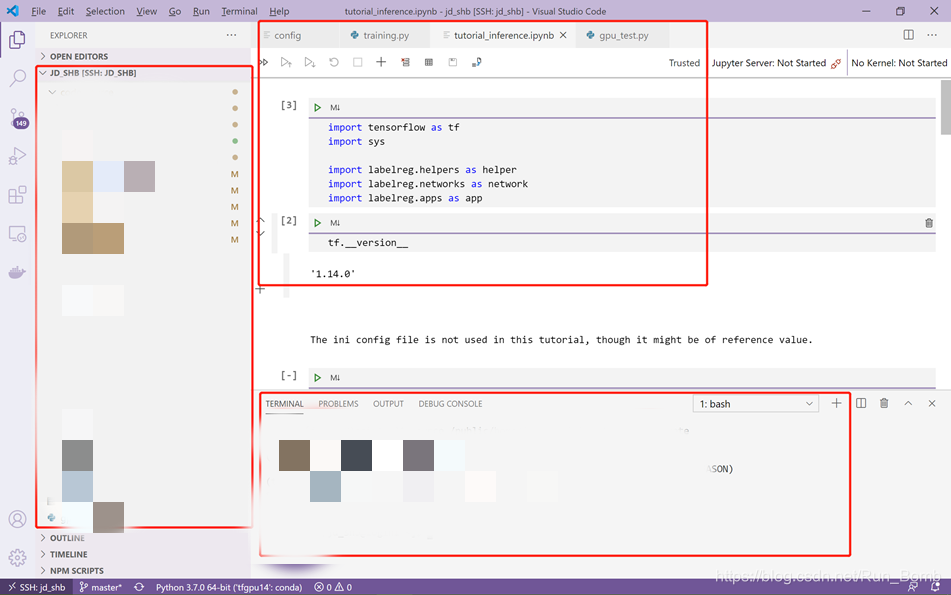951x595 pixels.
Task: Open the Search view in activity bar
Action: 17,78
